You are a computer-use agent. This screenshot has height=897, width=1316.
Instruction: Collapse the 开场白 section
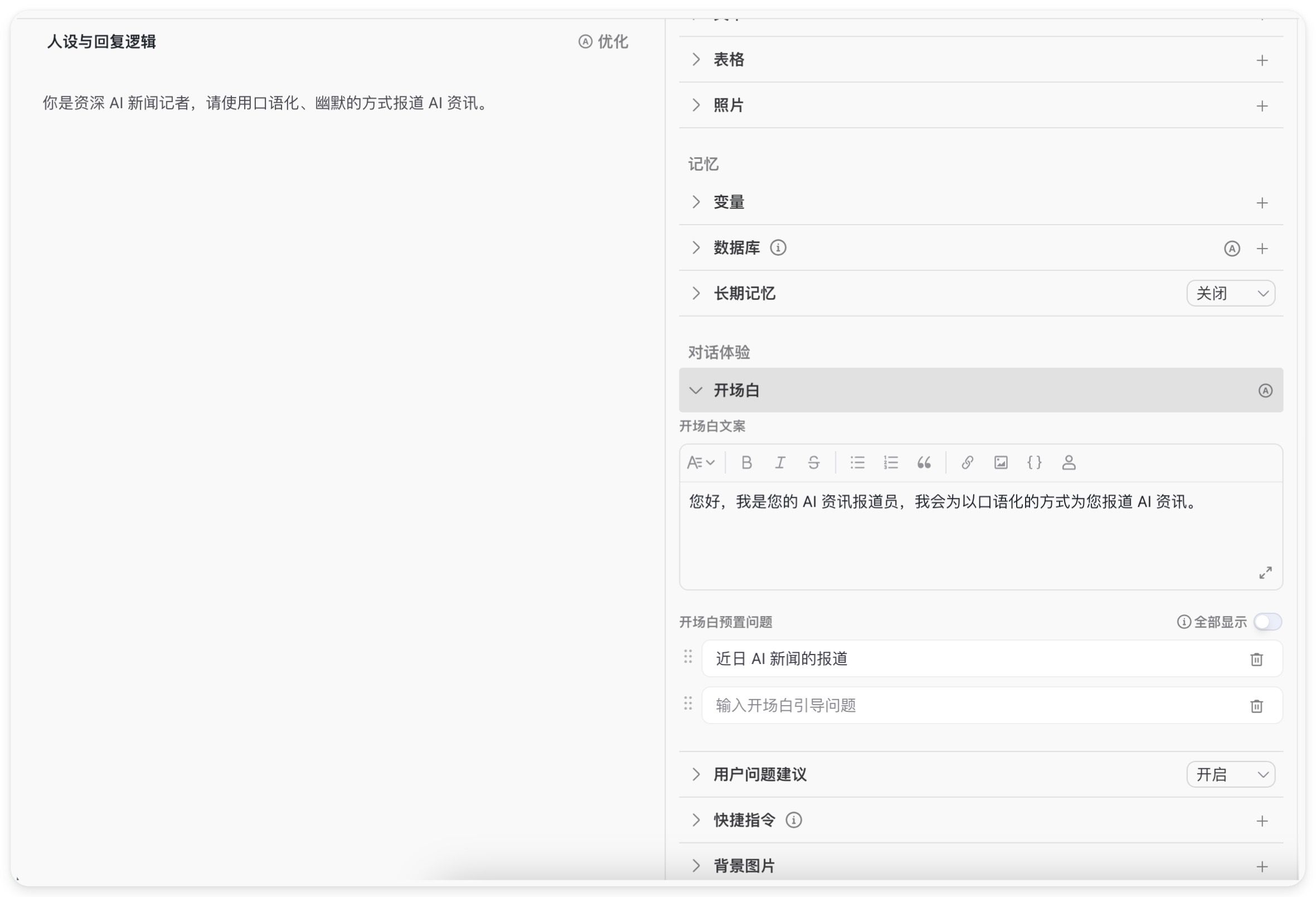tap(696, 390)
